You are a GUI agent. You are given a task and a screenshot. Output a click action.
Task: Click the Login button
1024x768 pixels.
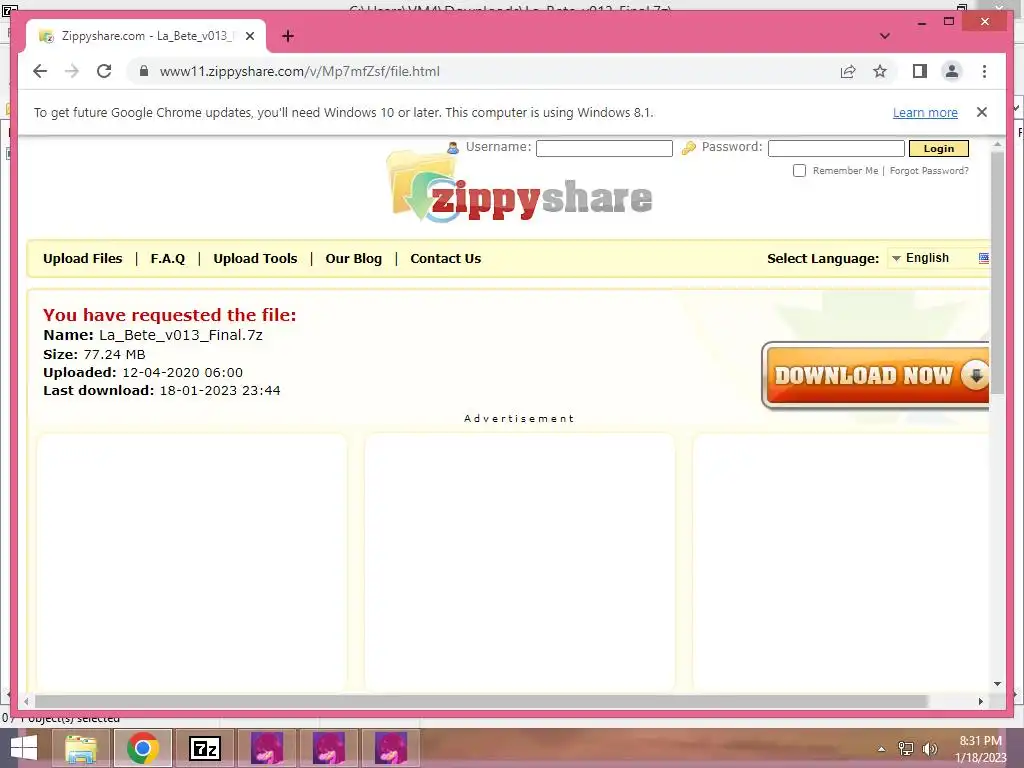click(938, 148)
